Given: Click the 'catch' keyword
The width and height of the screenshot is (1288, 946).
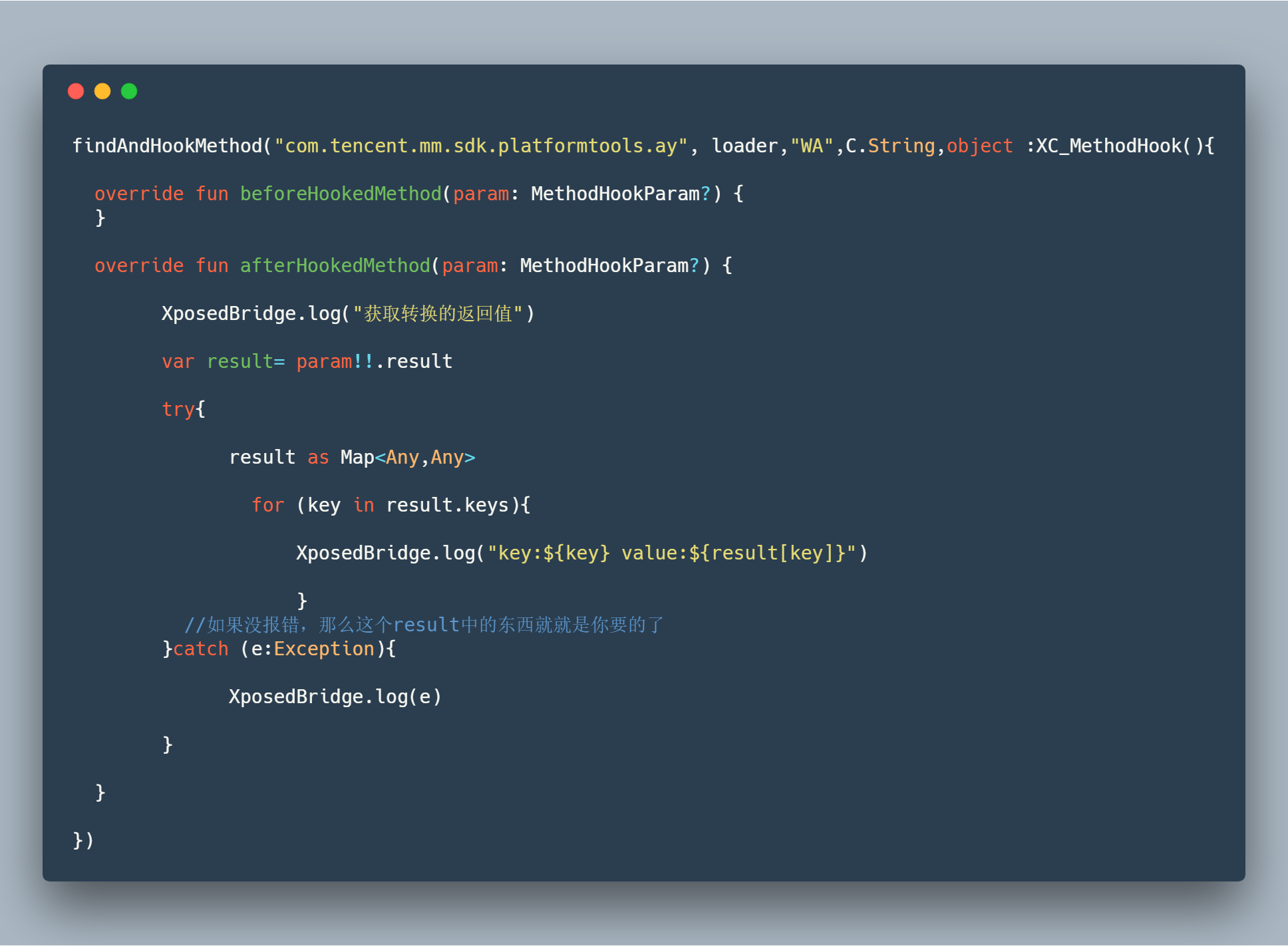Looking at the screenshot, I should [200, 649].
